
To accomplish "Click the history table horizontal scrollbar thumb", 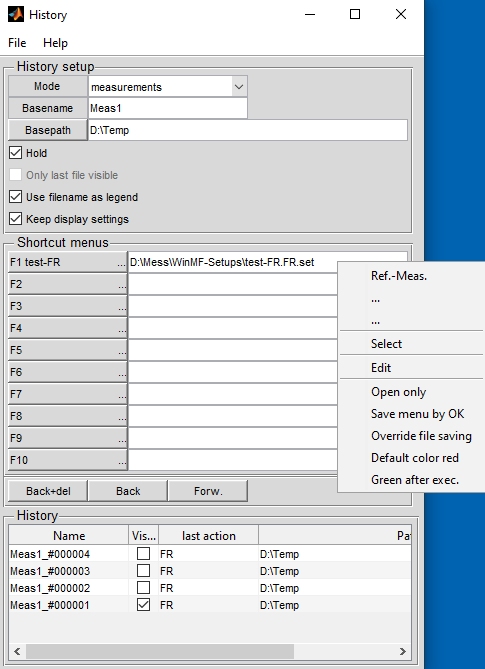I will [160, 651].
